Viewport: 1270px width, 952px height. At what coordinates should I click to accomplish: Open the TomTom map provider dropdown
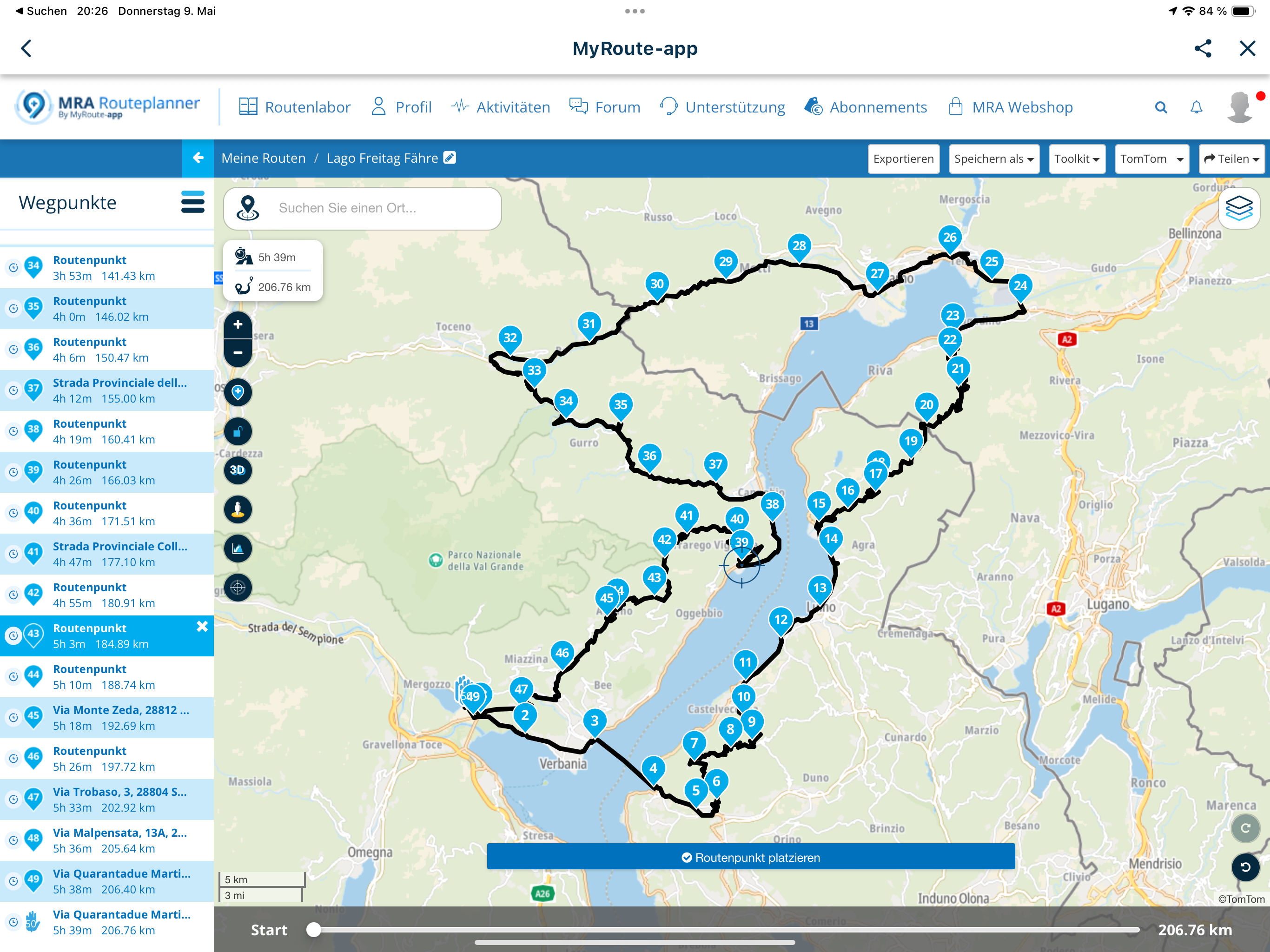tap(1152, 159)
